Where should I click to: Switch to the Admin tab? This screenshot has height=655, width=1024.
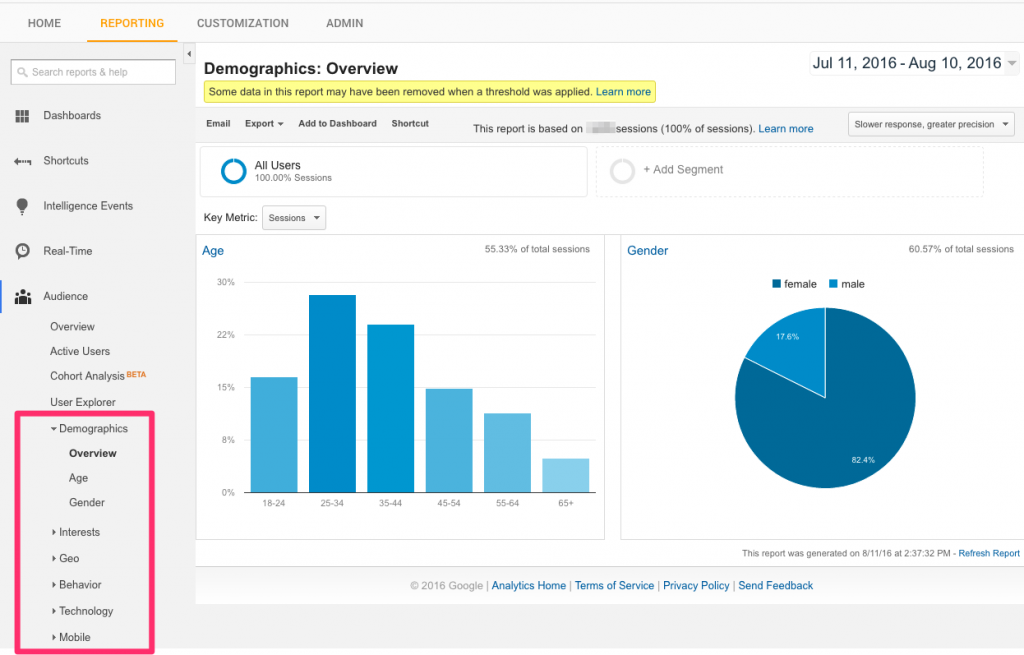tap(345, 24)
